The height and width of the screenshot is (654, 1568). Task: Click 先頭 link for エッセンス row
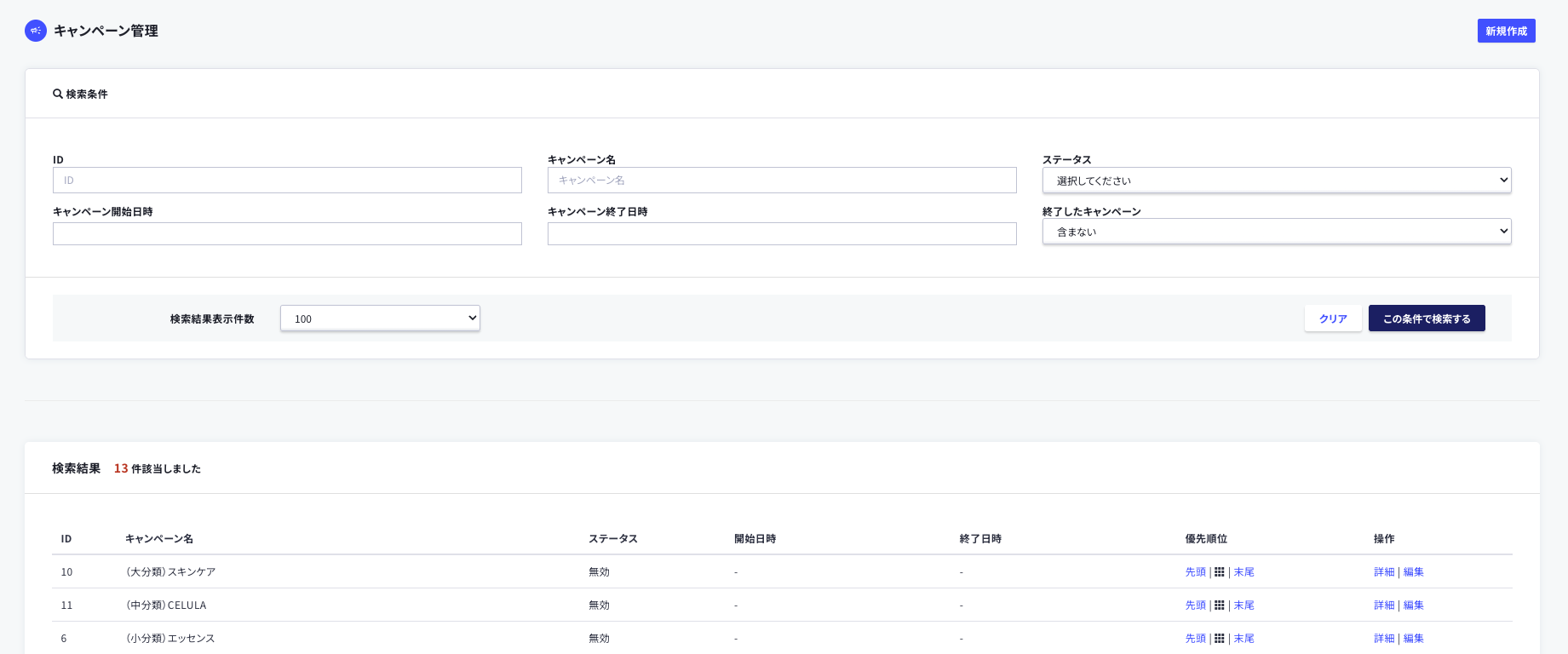1195,639
